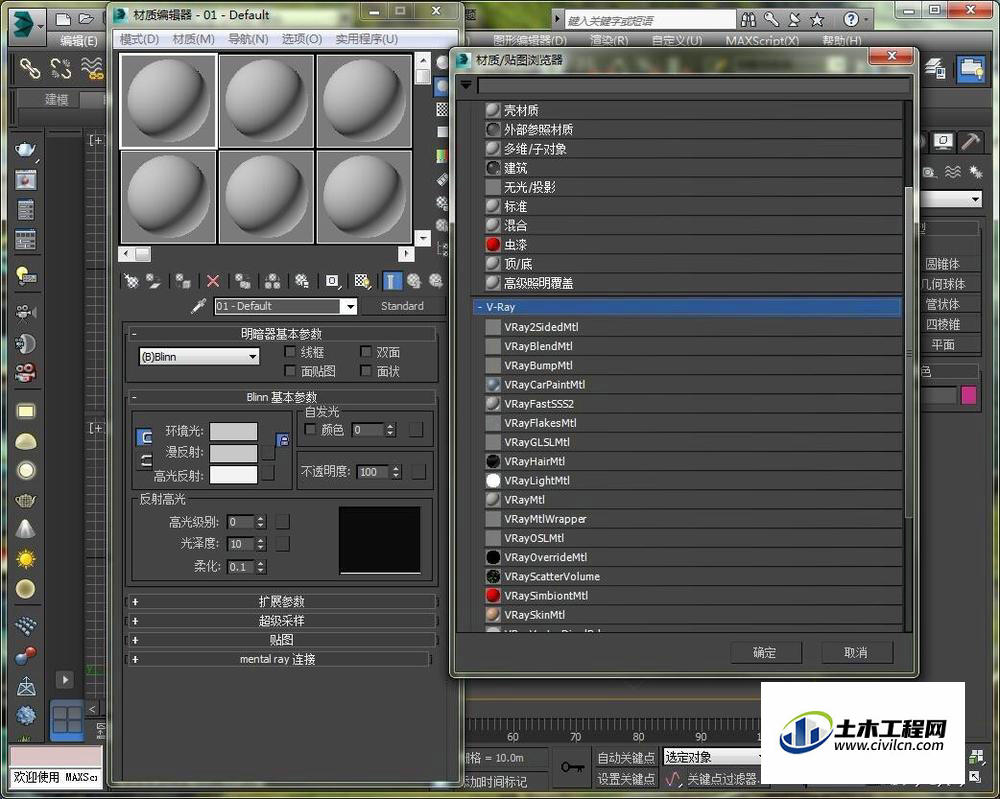The image size is (1000, 799).
Task: Enable the 双面 two-sided checkbox
Action: 365,352
